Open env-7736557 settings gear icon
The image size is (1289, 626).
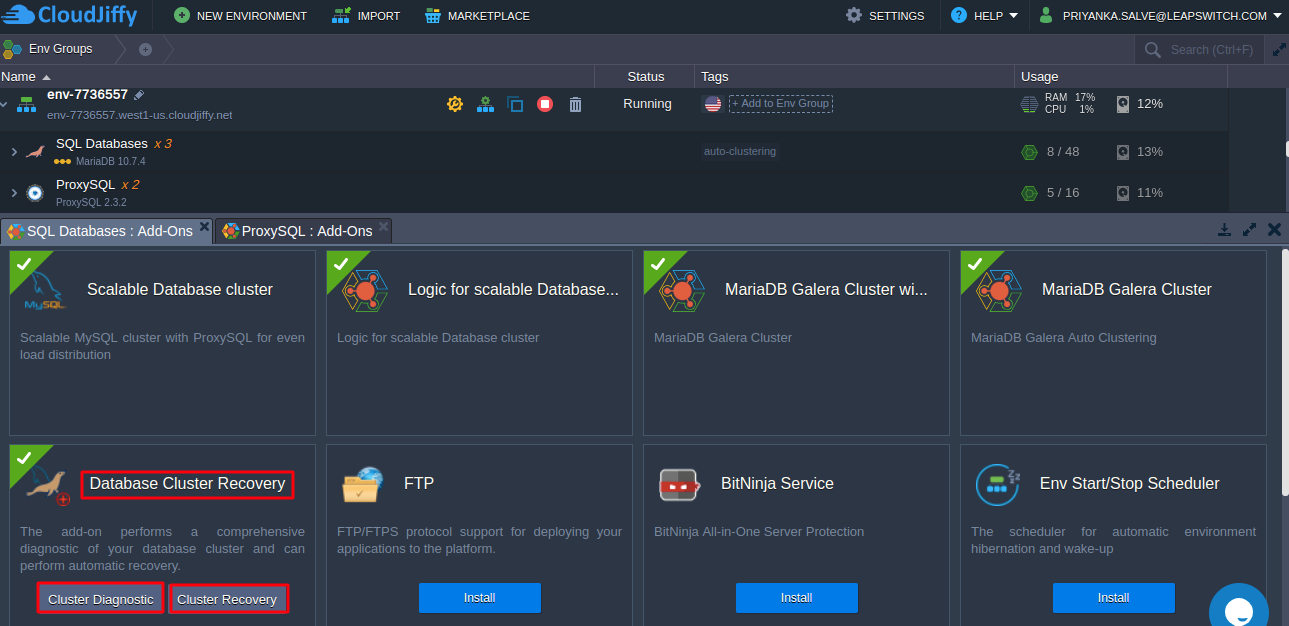point(455,104)
